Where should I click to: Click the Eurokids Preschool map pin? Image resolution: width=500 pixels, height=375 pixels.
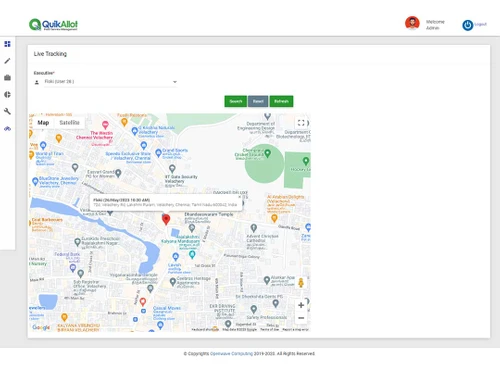point(78,242)
